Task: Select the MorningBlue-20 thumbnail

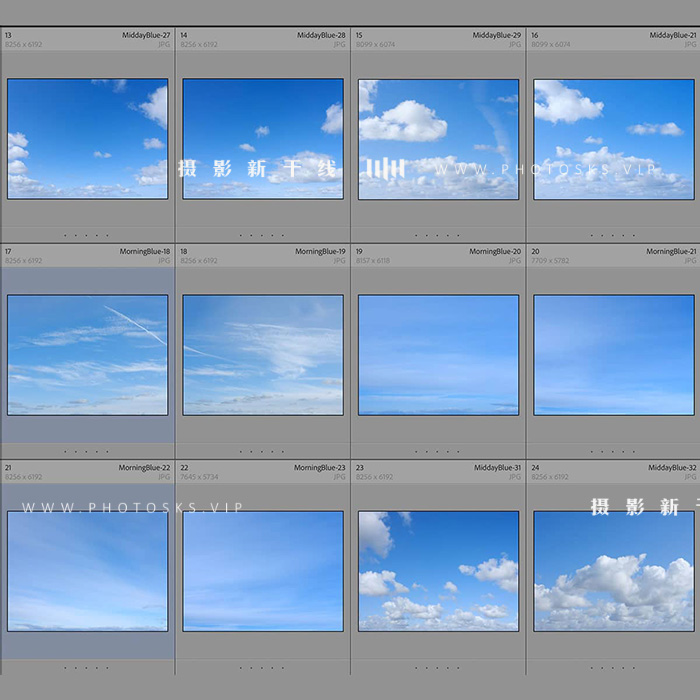Action: click(438, 355)
